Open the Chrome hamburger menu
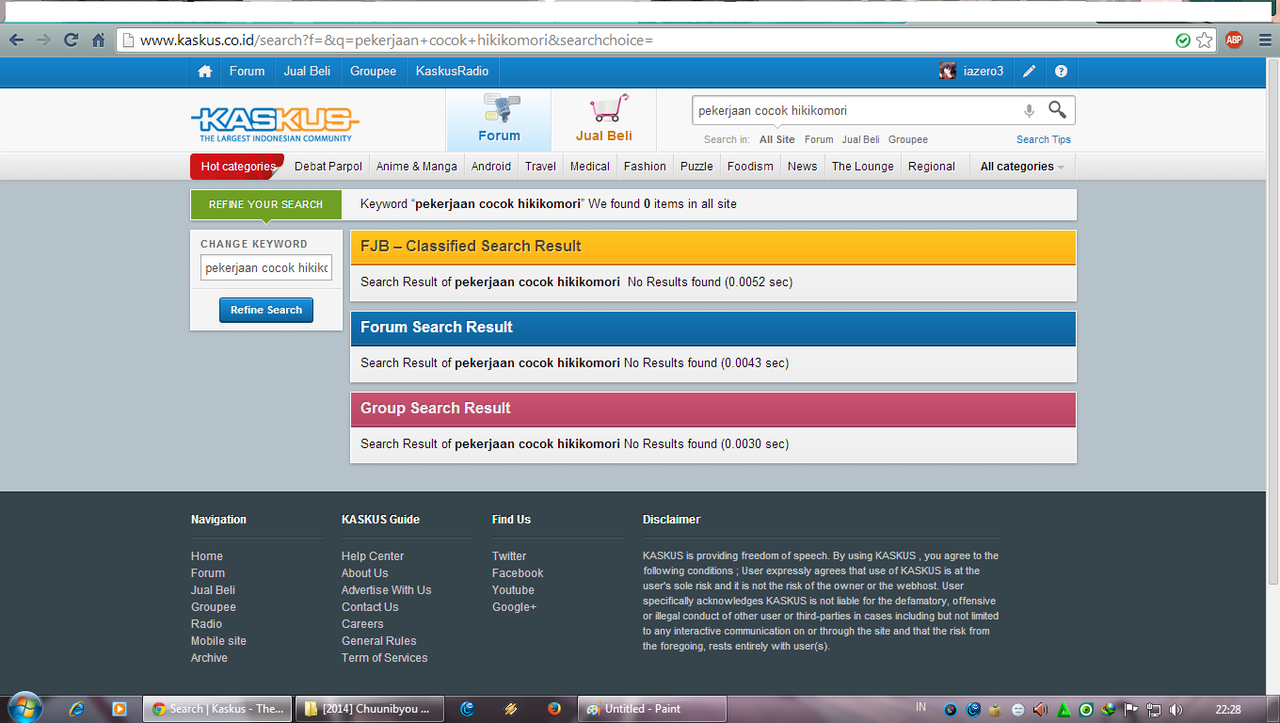1280x723 pixels. point(1265,40)
